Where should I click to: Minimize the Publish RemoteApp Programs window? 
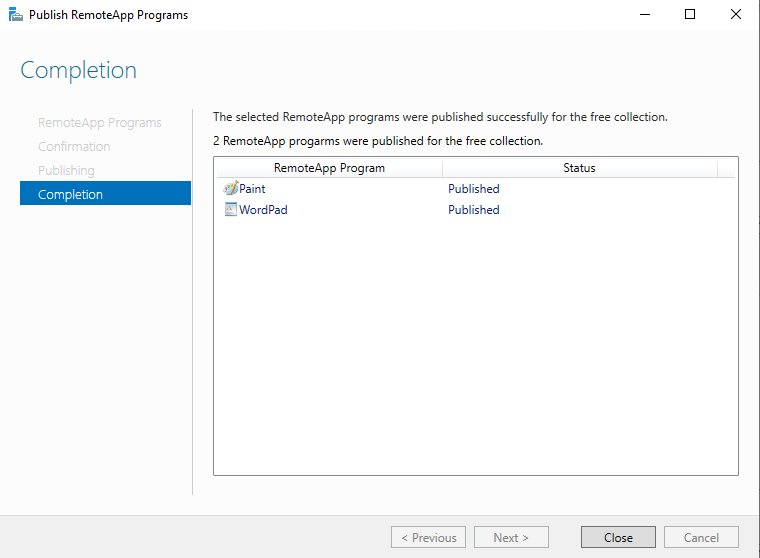645,15
